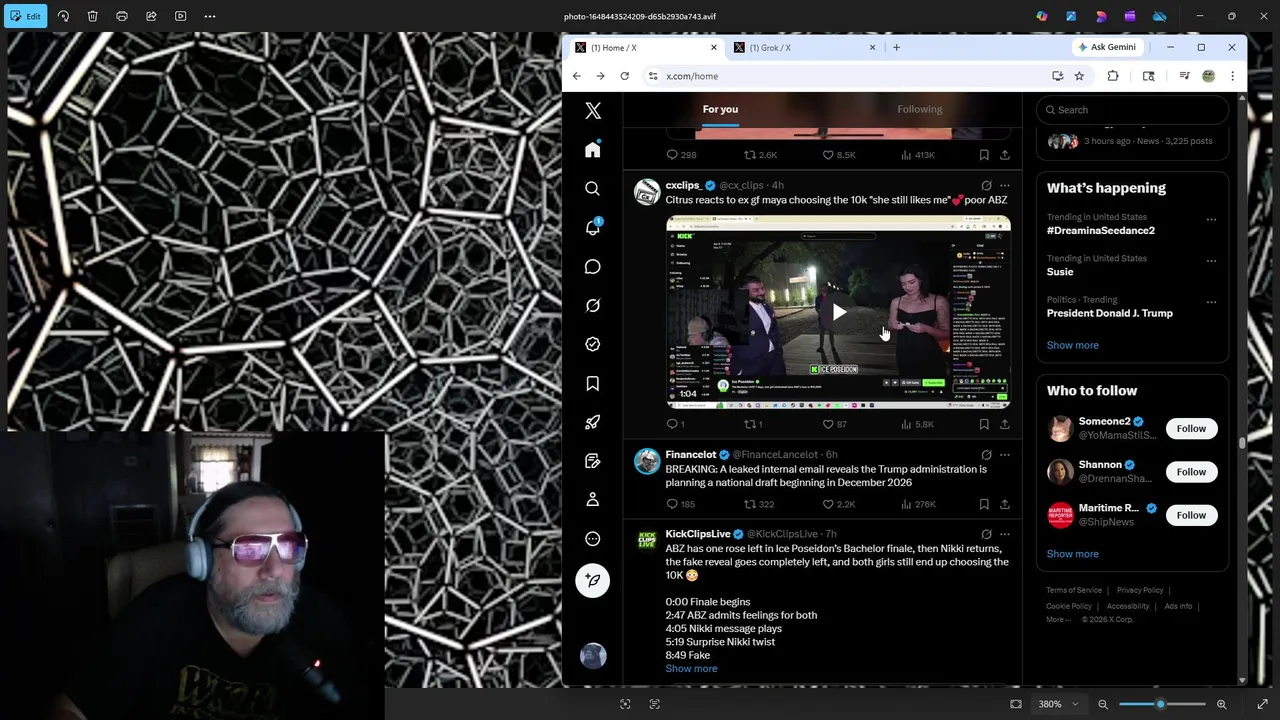Image resolution: width=1280 pixels, height=720 pixels.
Task: Open more options on the cxclips_ post
Action: tap(1005, 185)
